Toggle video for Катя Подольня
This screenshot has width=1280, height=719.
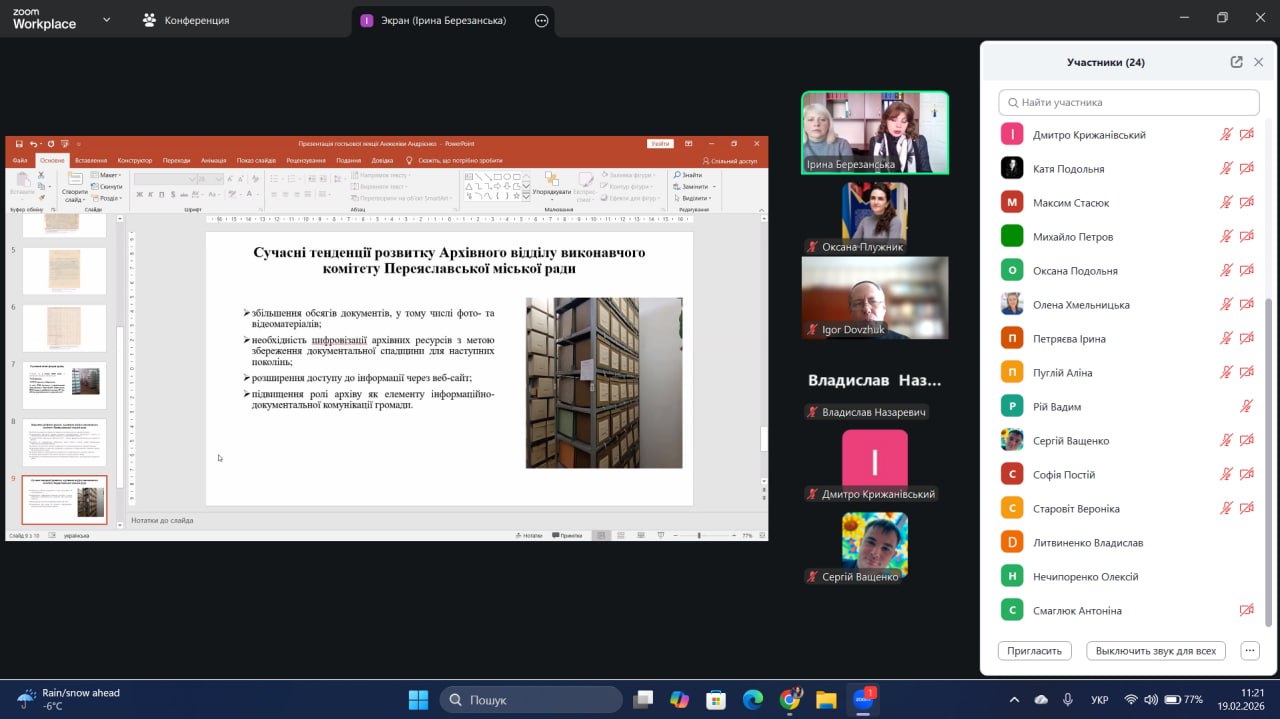[x=1246, y=169]
